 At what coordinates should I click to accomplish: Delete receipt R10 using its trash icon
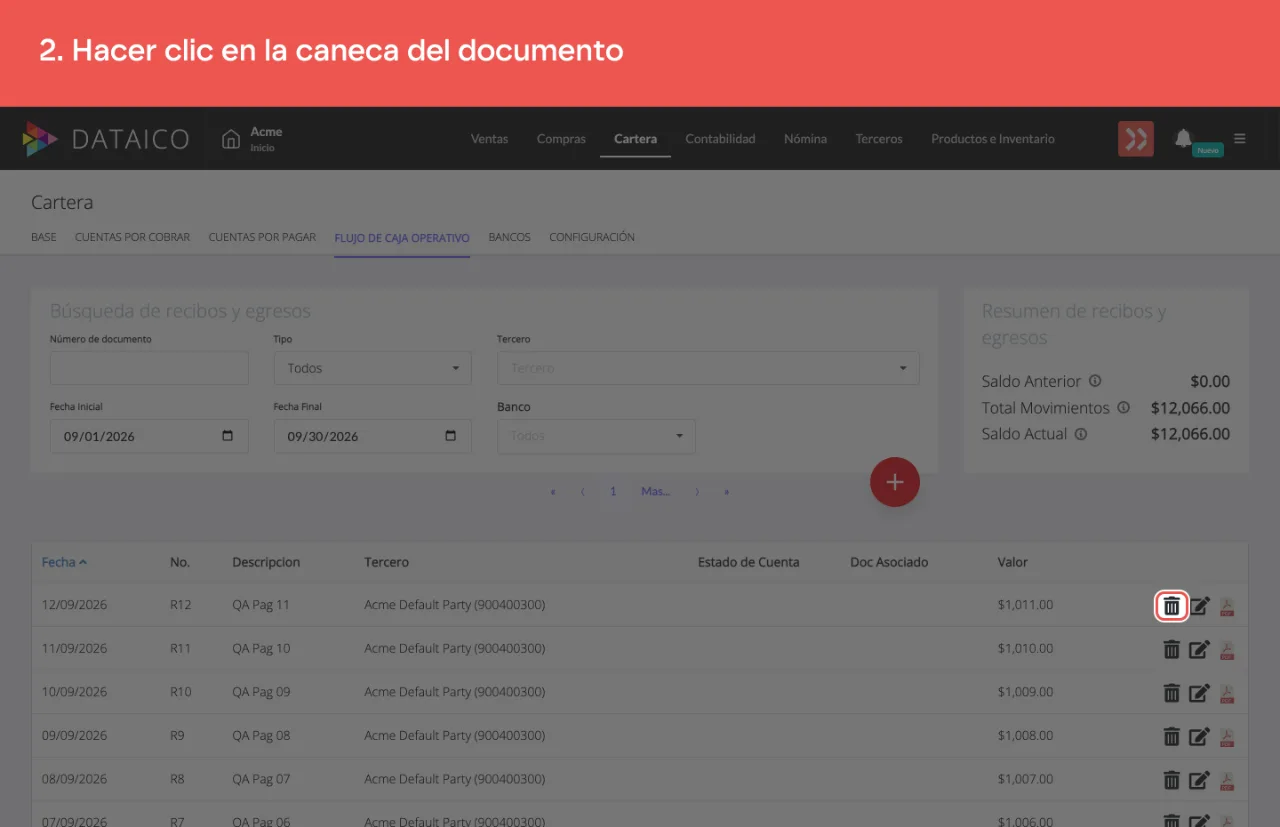pyautogui.click(x=1171, y=693)
